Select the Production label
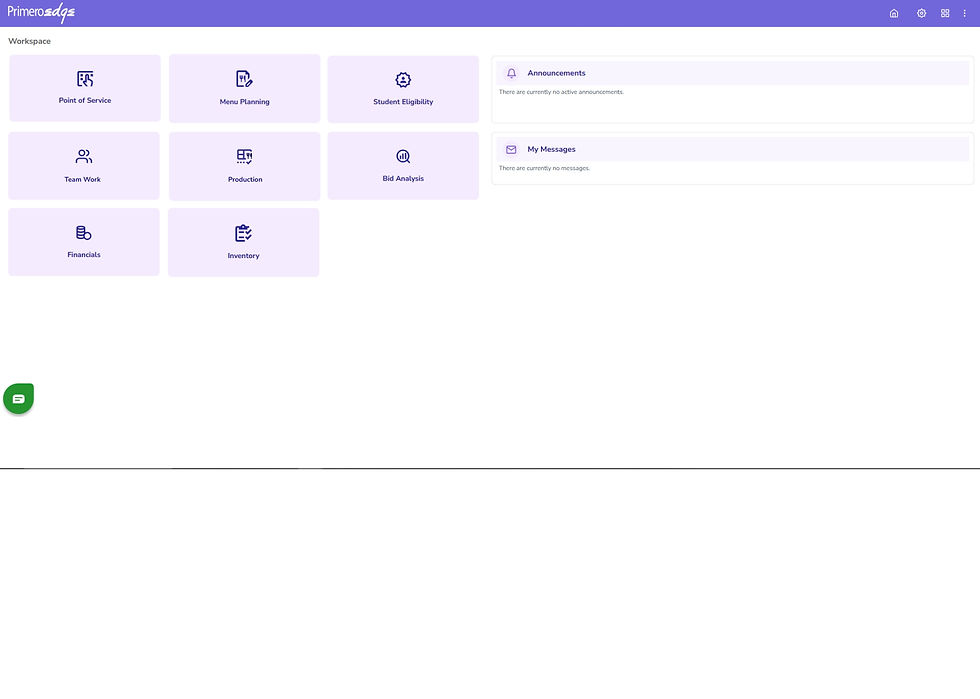980x699 pixels. [x=245, y=179]
